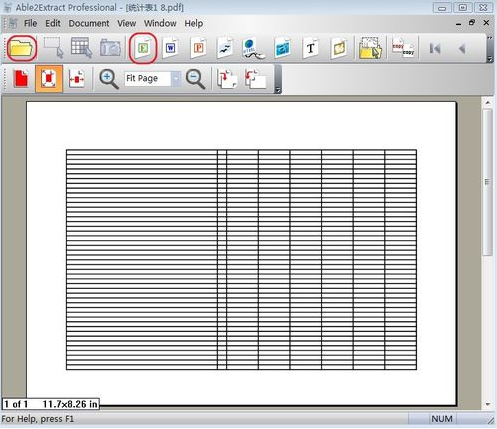Select the area selection tool with cursor

click(53, 48)
